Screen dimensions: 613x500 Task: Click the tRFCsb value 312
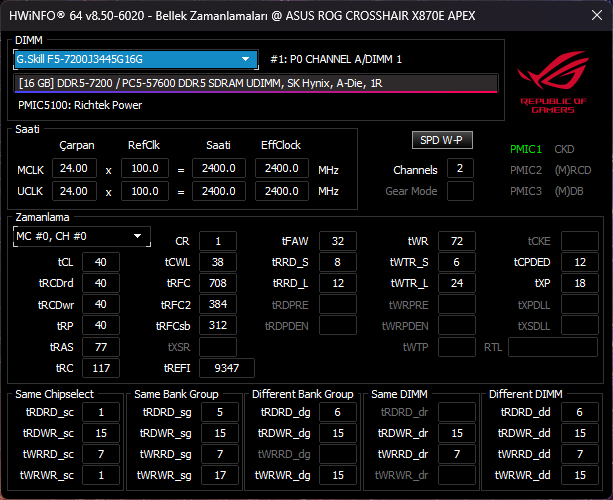218,325
